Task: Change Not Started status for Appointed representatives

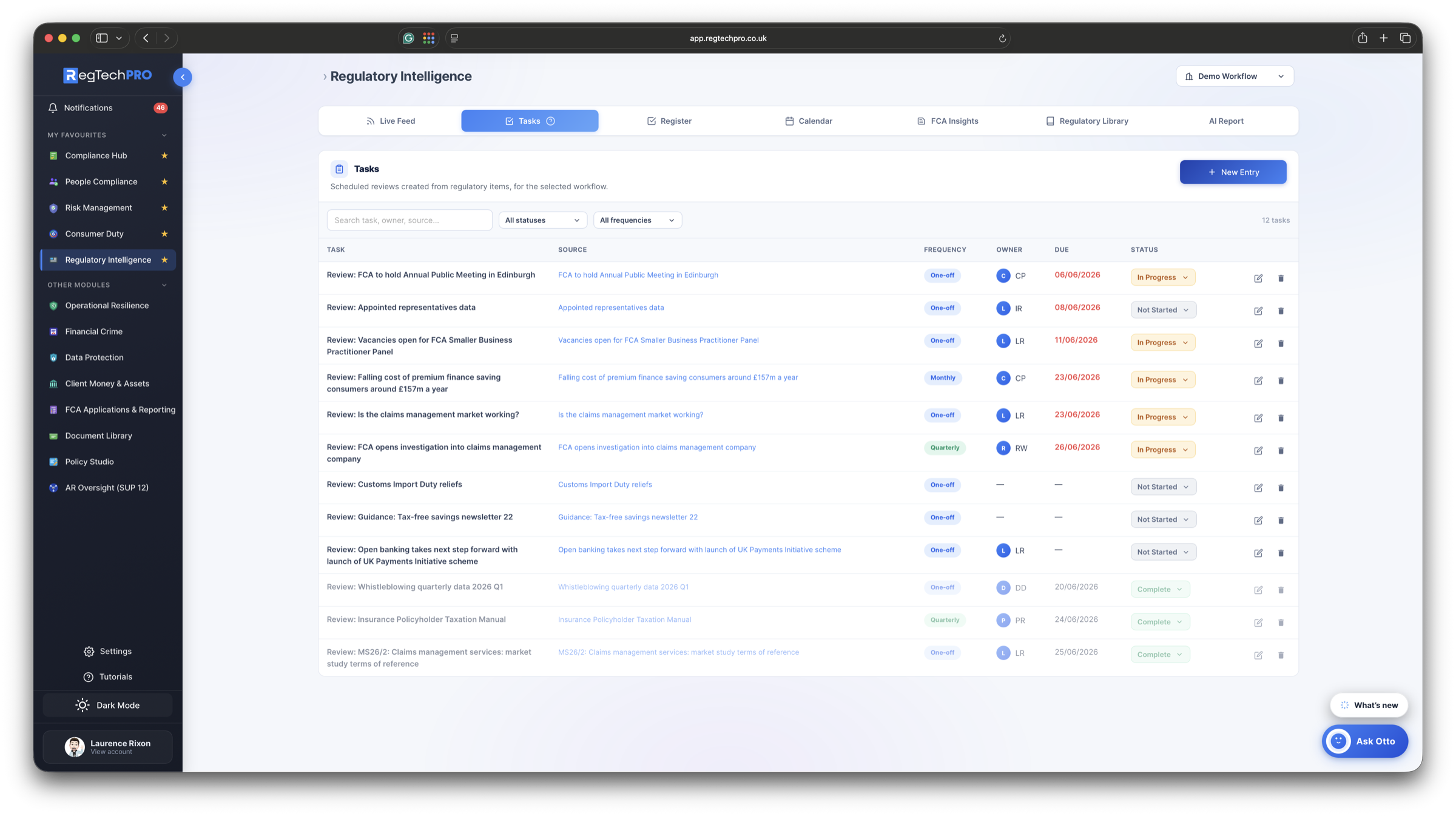Action: pyautogui.click(x=1163, y=310)
